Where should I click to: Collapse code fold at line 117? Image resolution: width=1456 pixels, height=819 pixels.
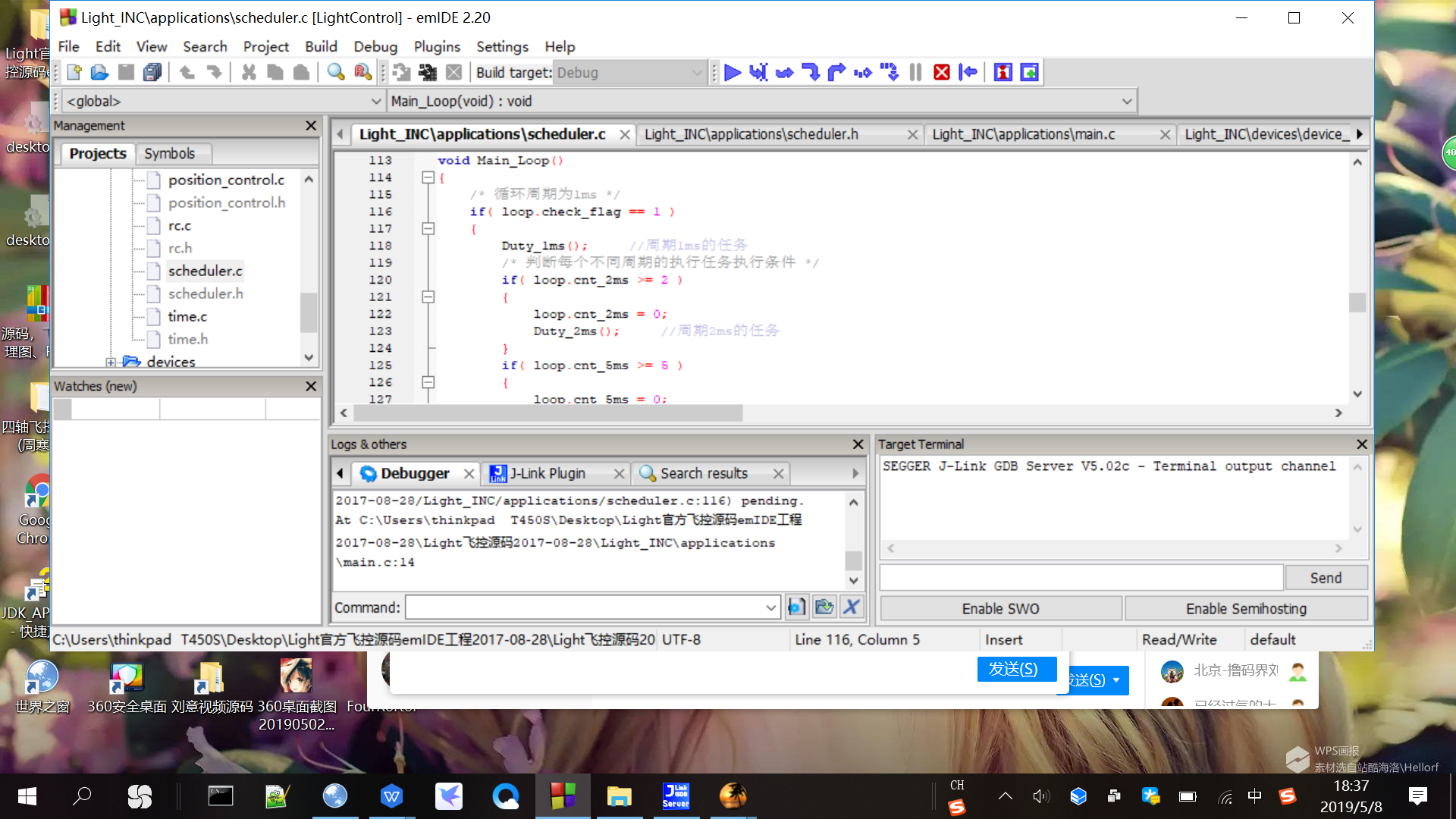coord(428,228)
